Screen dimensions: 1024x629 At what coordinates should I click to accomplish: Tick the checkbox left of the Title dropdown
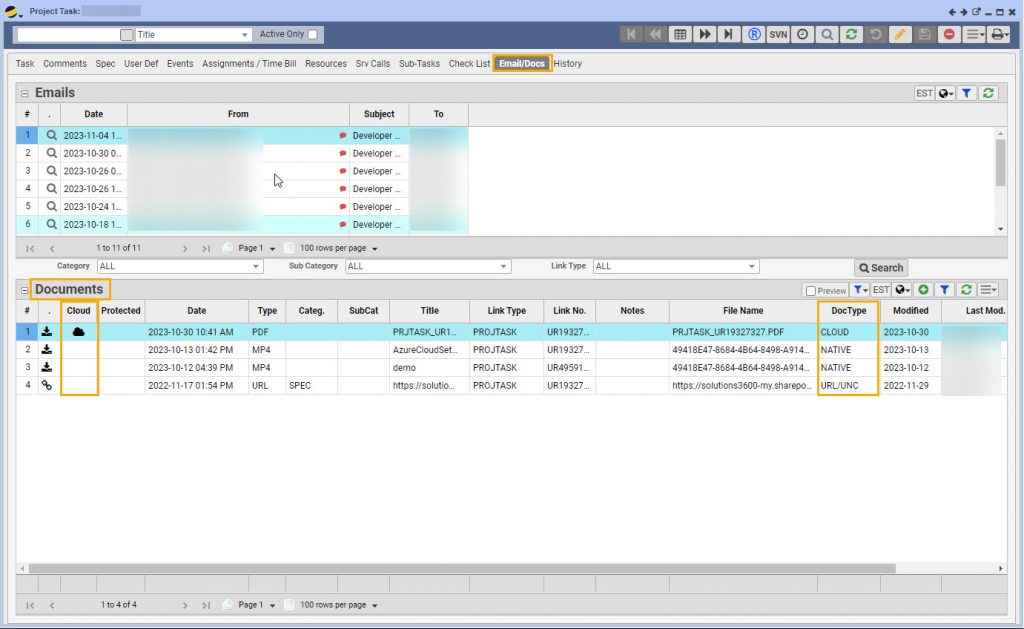coord(127,35)
